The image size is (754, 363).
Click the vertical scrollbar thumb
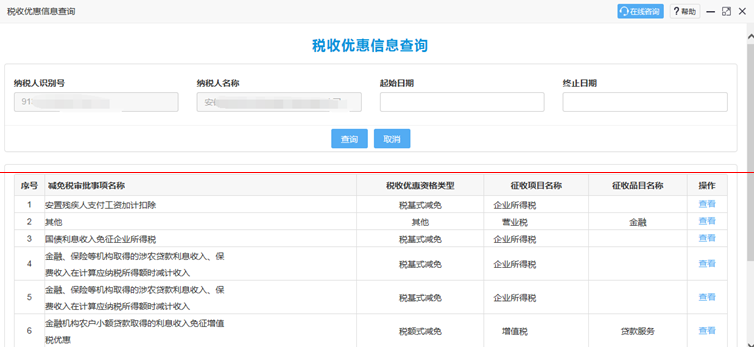[750, 151]
